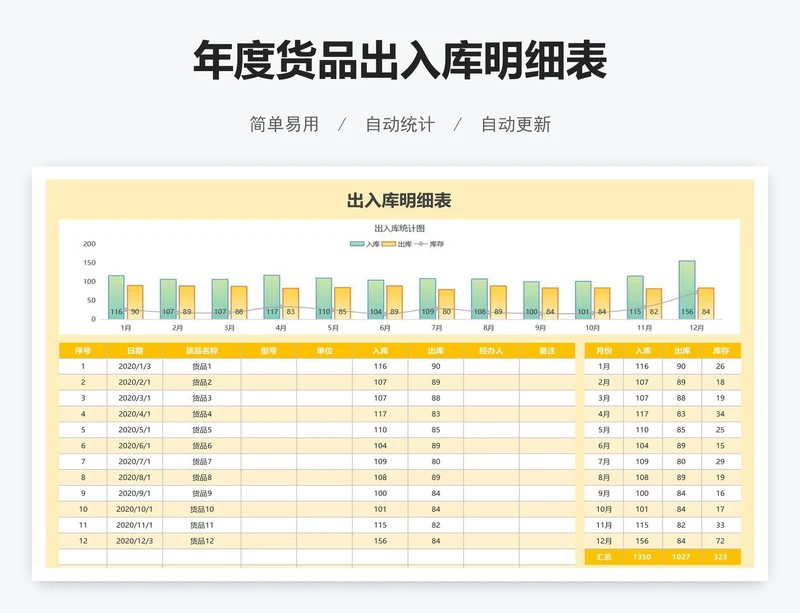Select the 库存 line legend marker

421,244
